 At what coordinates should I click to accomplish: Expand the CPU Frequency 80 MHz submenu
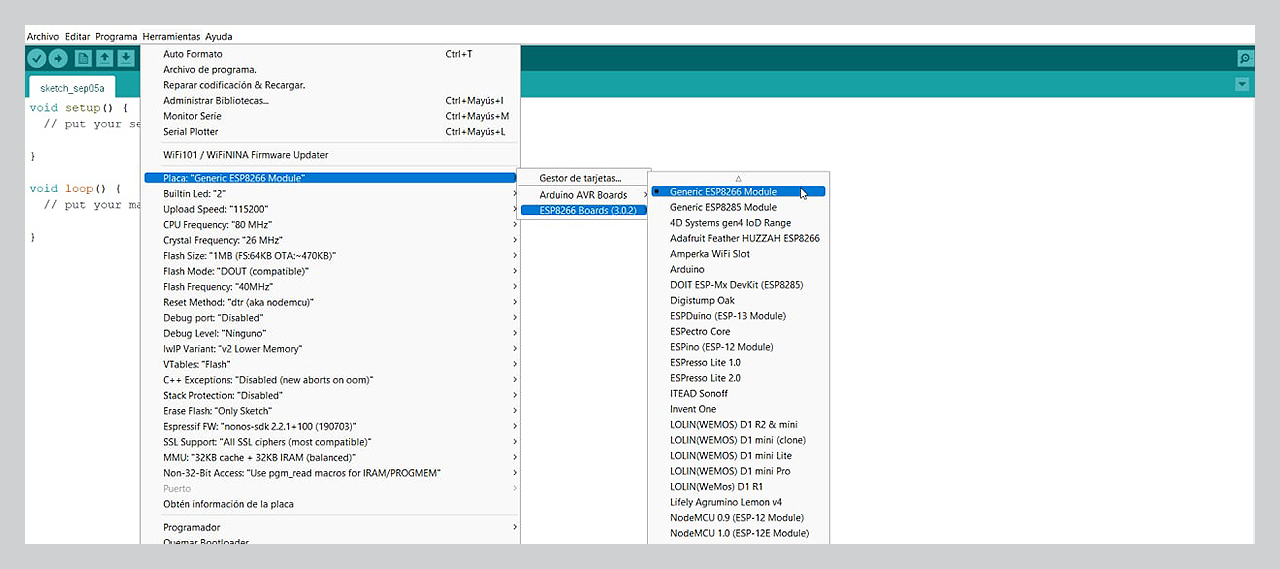[330, 225]
